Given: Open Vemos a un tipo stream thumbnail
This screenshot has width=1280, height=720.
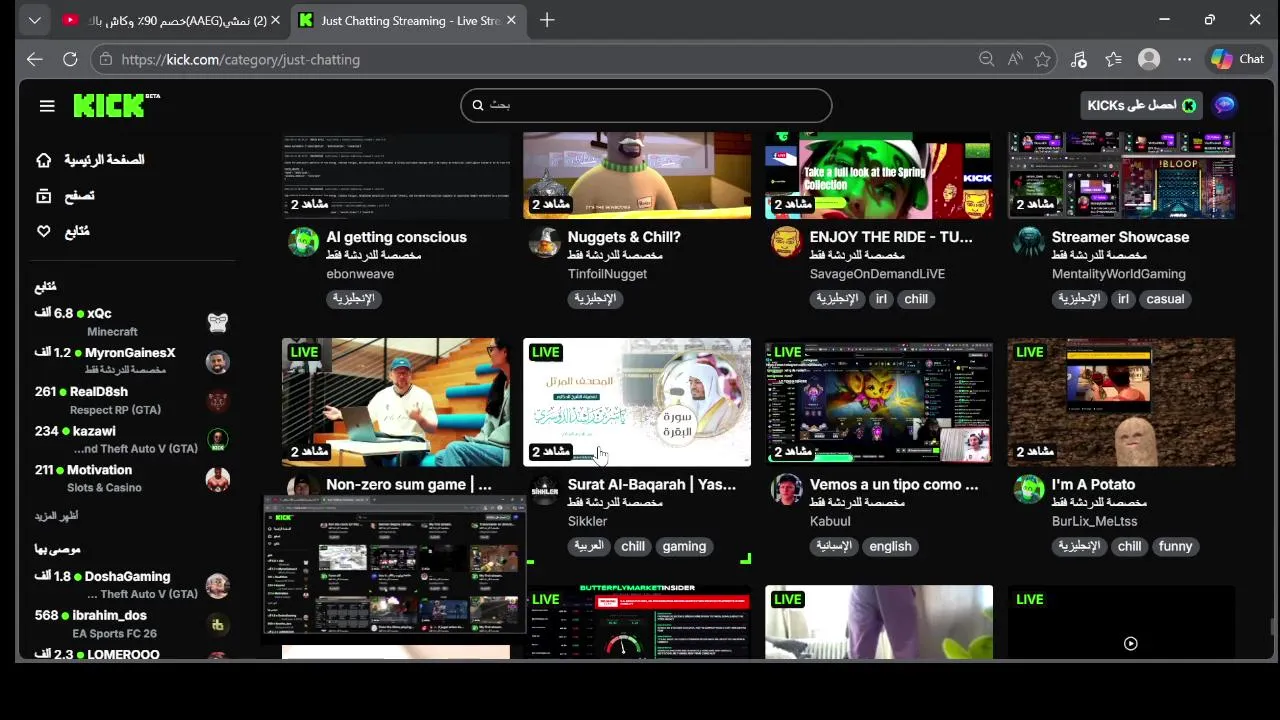Looking at the screenshot, I should (x=879, y=402).
